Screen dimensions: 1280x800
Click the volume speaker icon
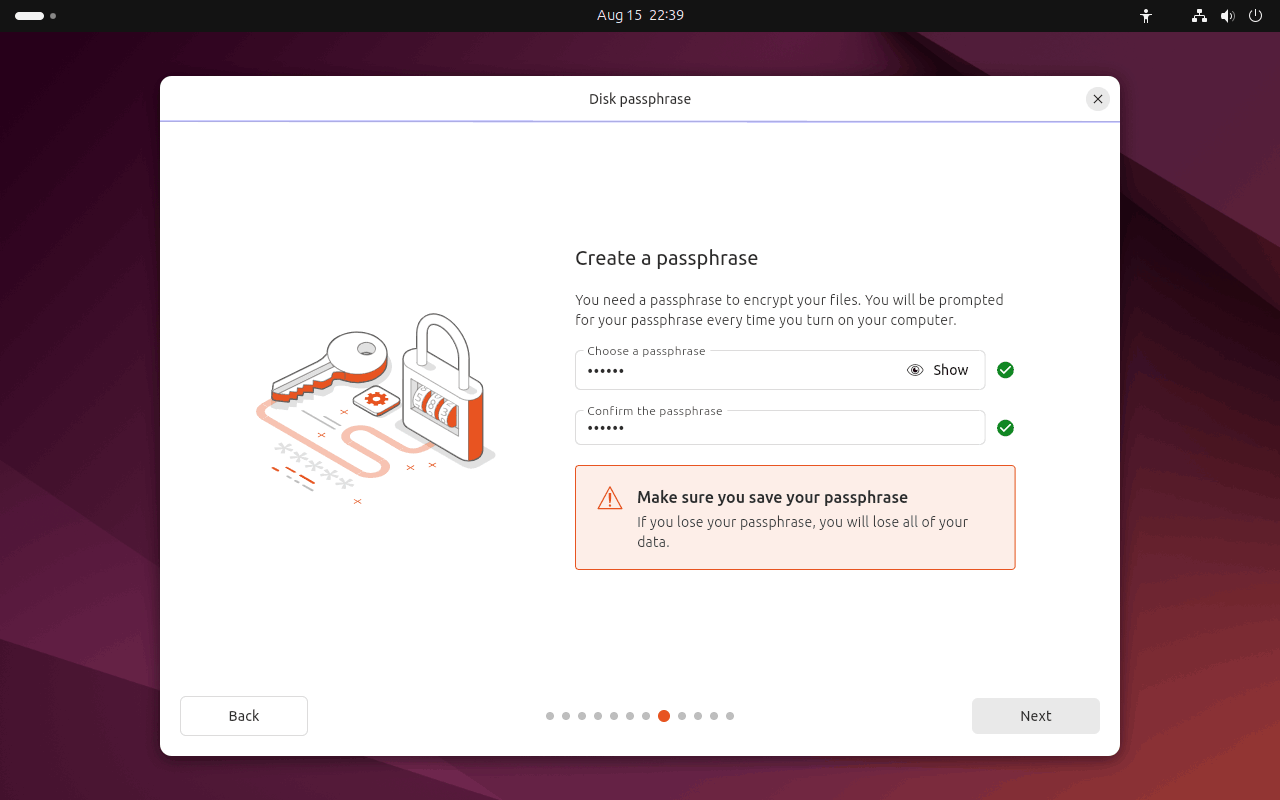1228,16
